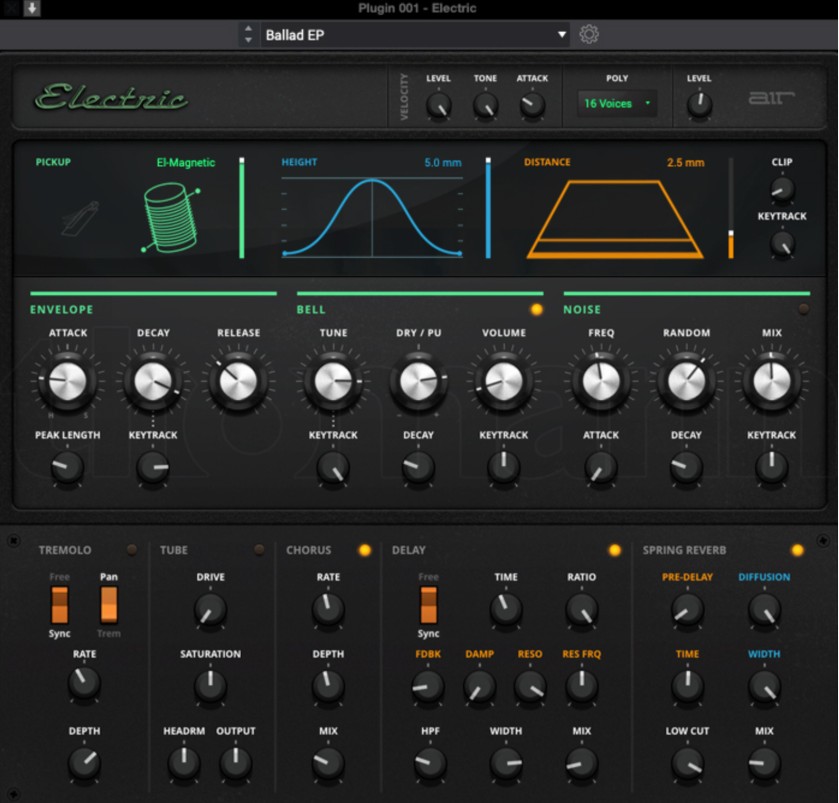The width and height of the screenshot is (839, 803).
Task: Enable the Tube effect LED
Action: [259, 548]
